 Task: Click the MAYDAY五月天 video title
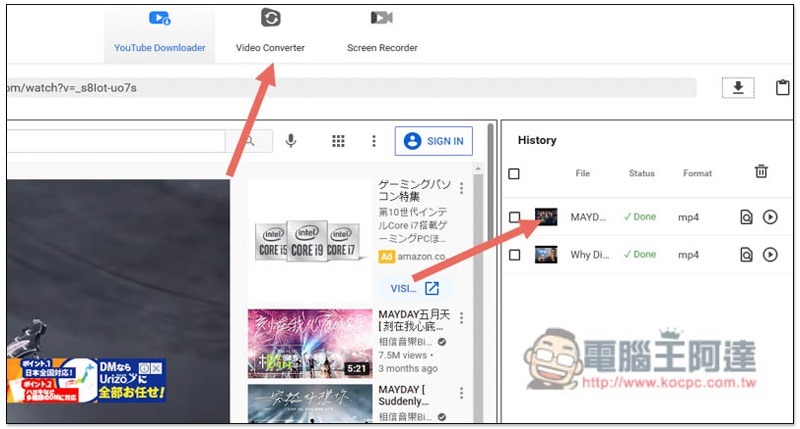click(414, 320)
